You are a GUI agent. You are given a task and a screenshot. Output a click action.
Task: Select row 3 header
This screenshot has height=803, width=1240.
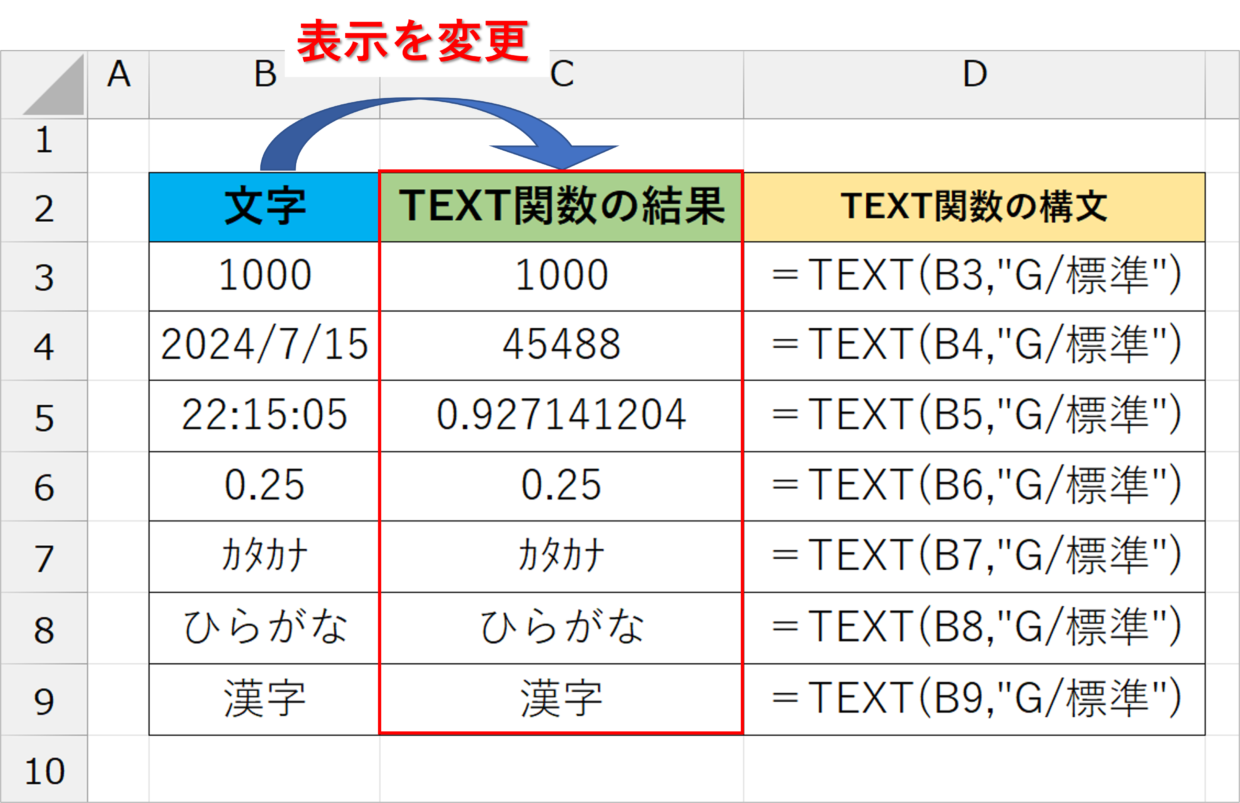pos(43,276)
